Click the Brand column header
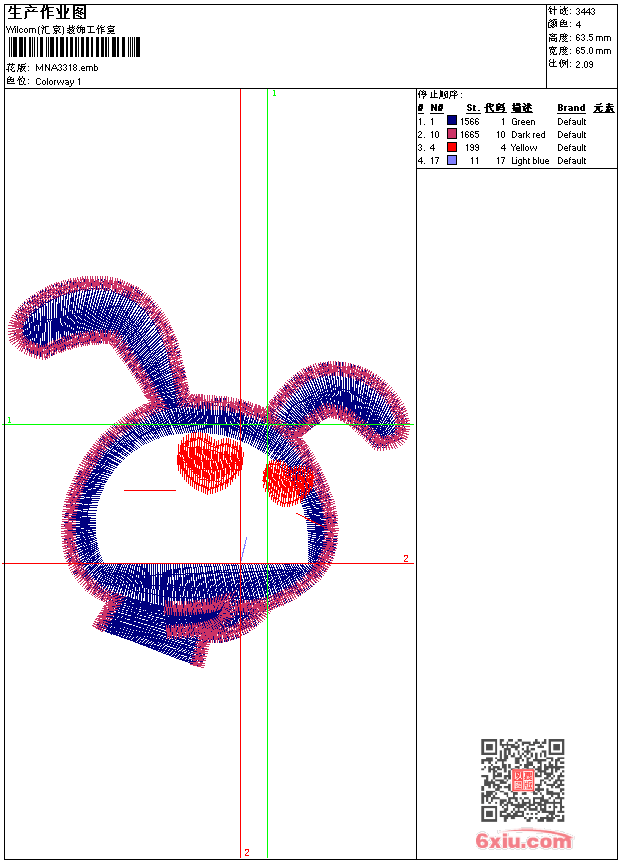This screenshot has width=620, height=860. click(571, 108)
